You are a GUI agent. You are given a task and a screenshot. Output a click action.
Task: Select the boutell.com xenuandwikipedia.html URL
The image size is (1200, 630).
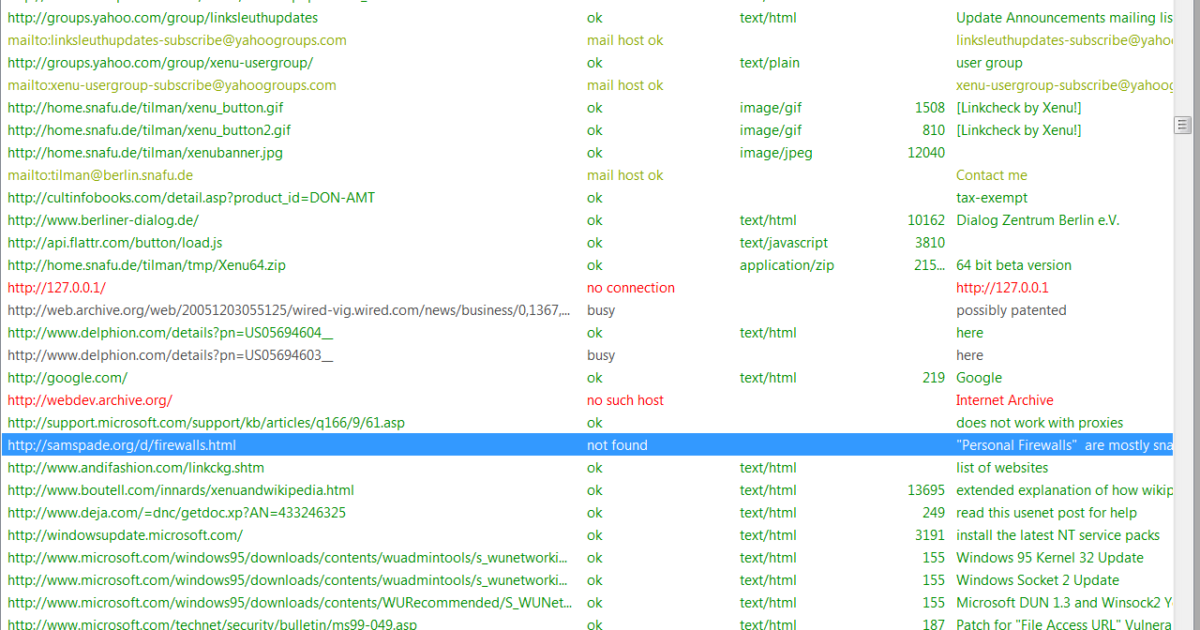[181, 490]
